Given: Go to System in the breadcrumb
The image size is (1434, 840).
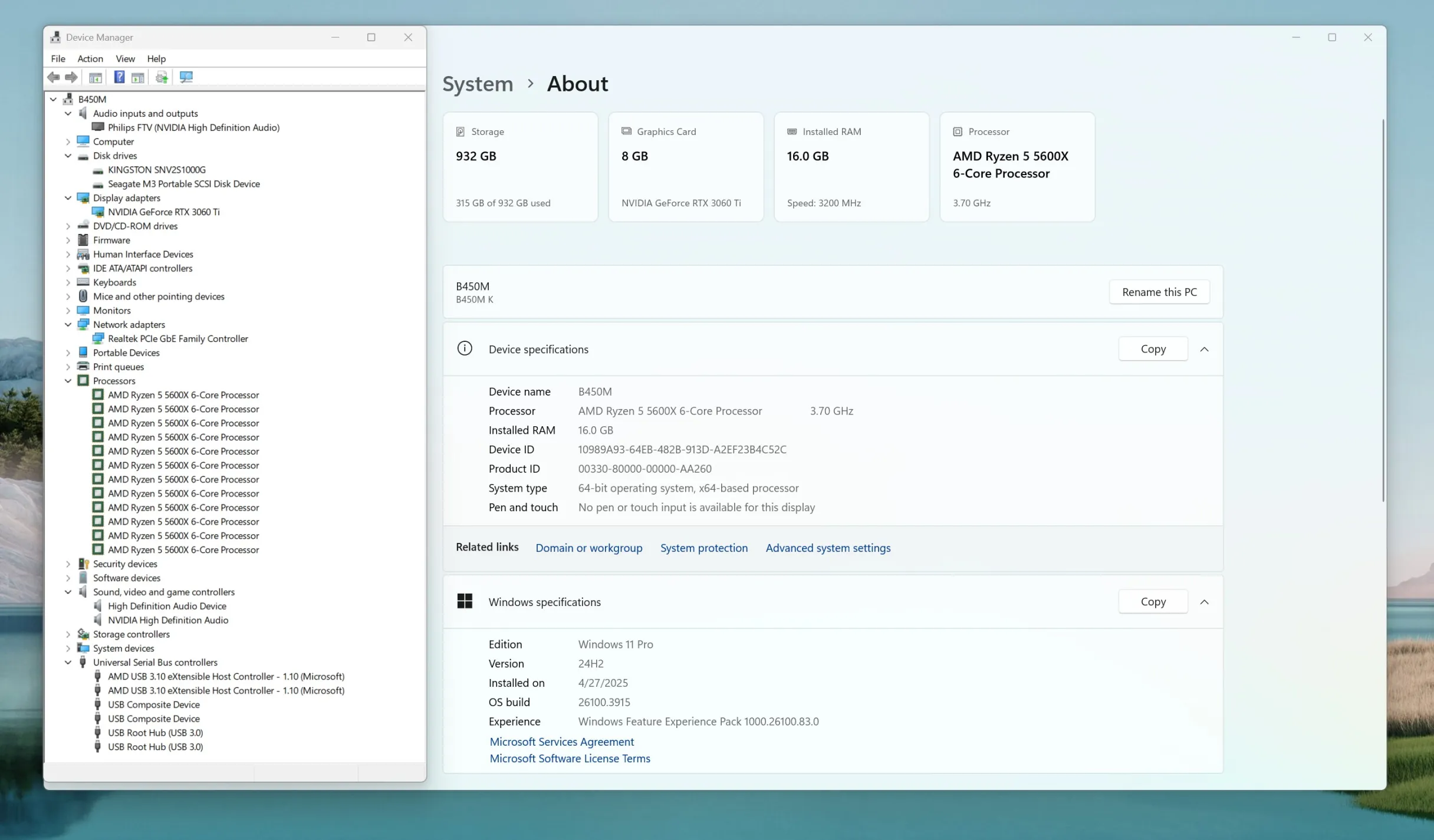Looking at the screenshot, I should (x=478, y=84).
